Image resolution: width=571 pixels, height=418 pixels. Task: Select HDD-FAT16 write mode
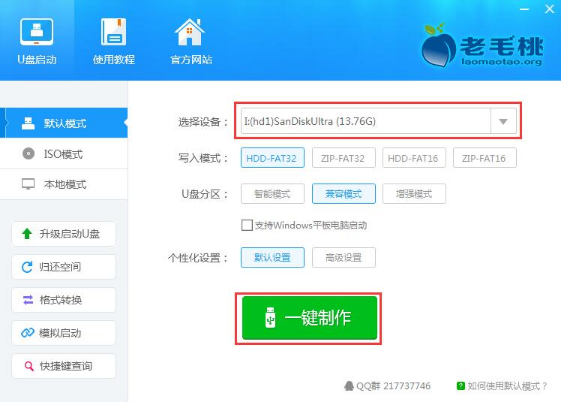(414, 158)
